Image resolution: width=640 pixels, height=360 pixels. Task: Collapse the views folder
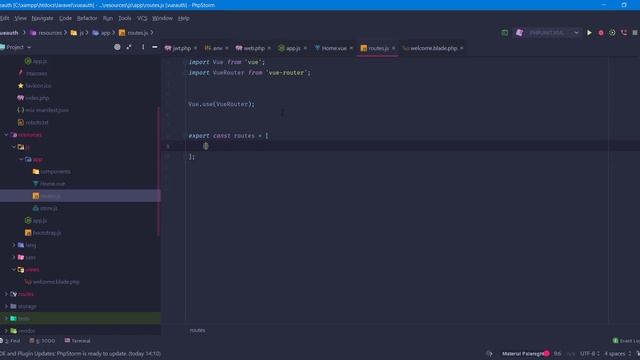[x=13, y=269]
